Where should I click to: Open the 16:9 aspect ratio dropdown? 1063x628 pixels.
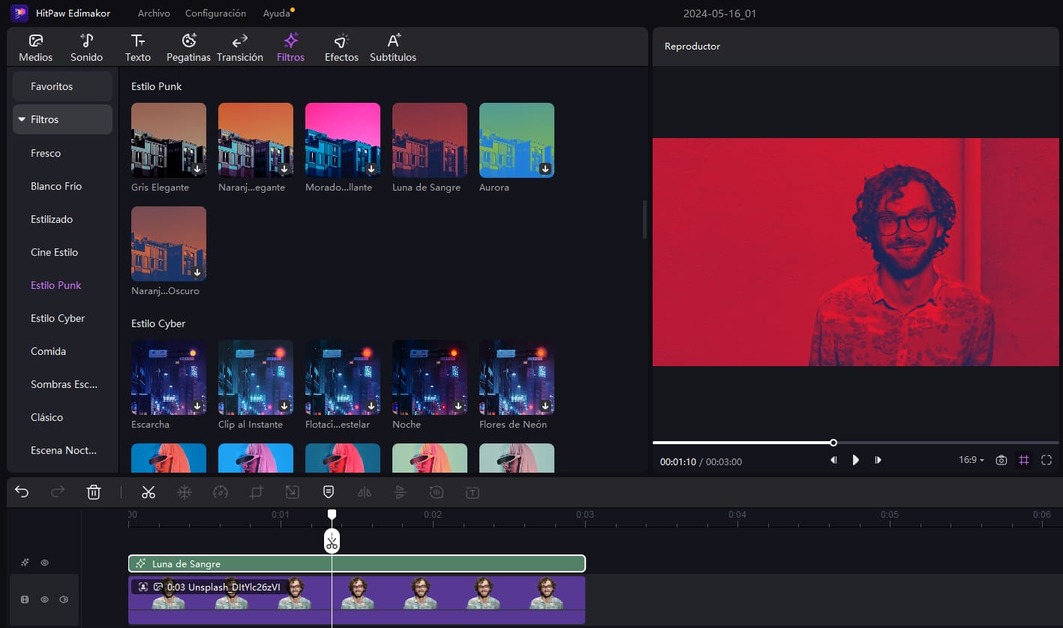tap(969, 460)
